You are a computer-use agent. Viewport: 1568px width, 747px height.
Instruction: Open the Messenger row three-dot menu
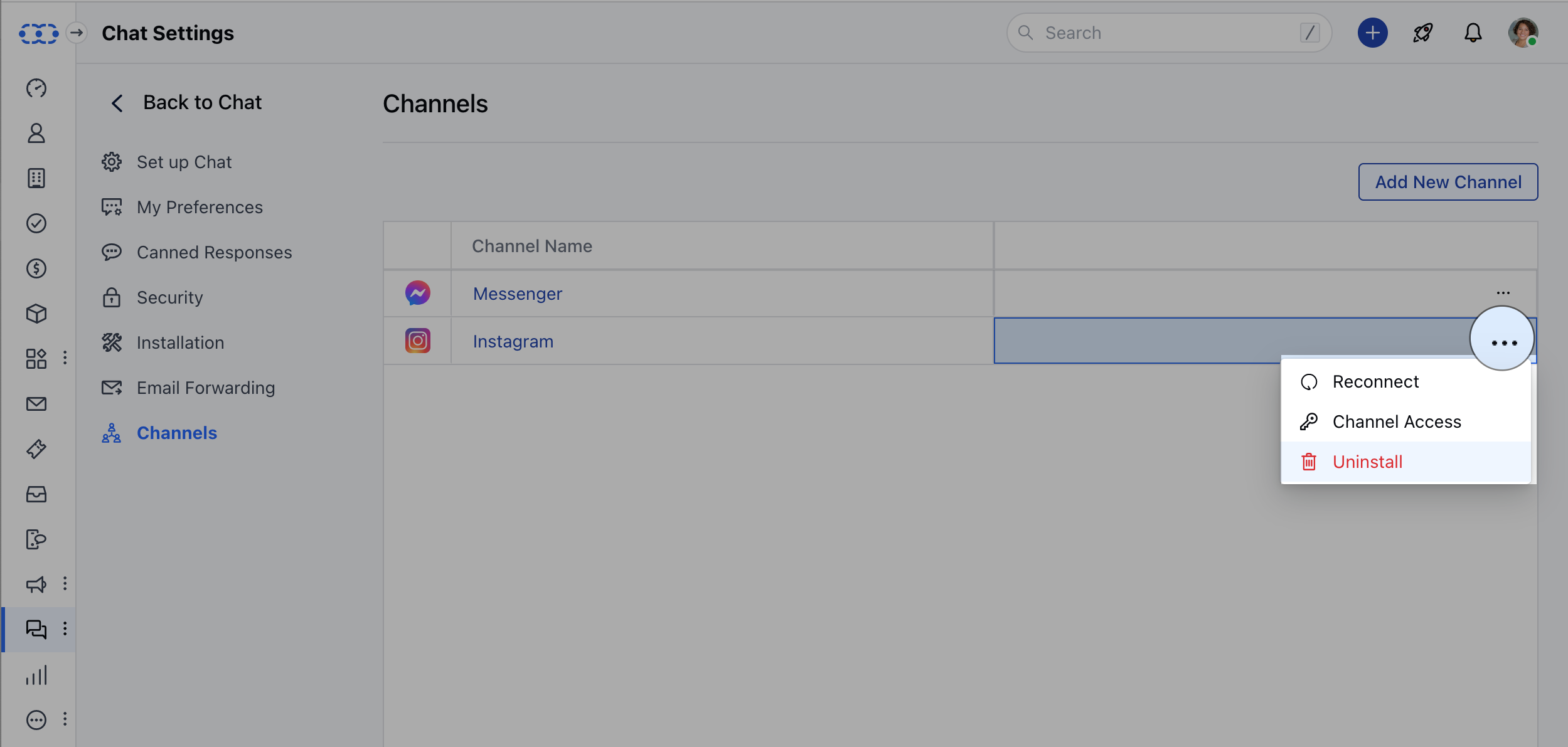[x=1503, y=293]
